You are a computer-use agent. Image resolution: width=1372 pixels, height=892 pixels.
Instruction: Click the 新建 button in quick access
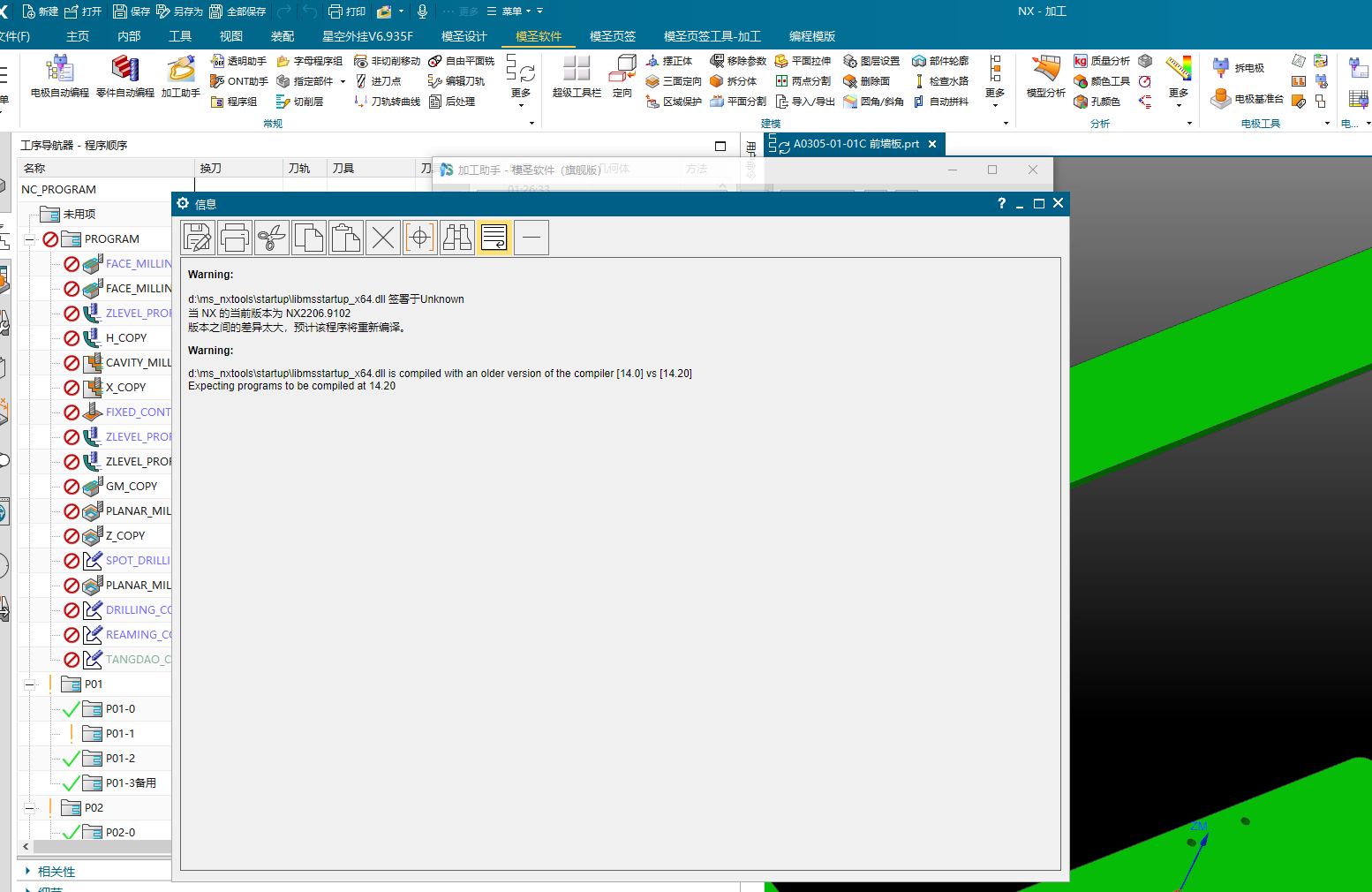coord(40,11)
